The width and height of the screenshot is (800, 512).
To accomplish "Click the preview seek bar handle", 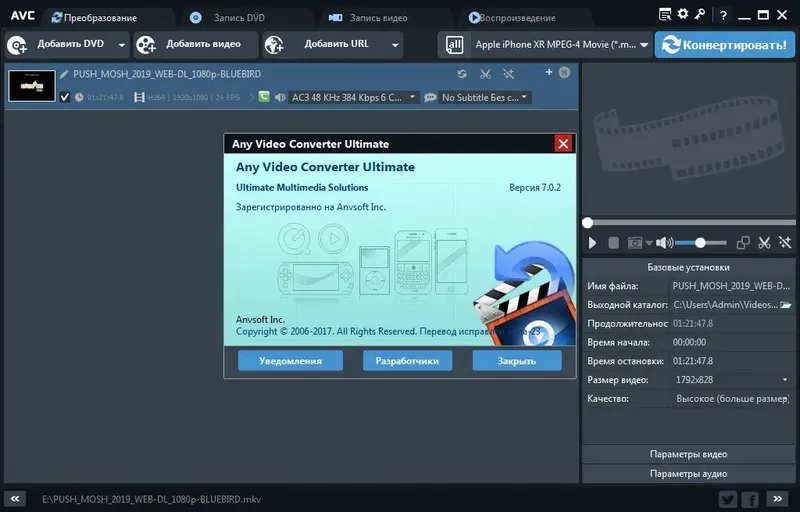I will coord(587,223).
